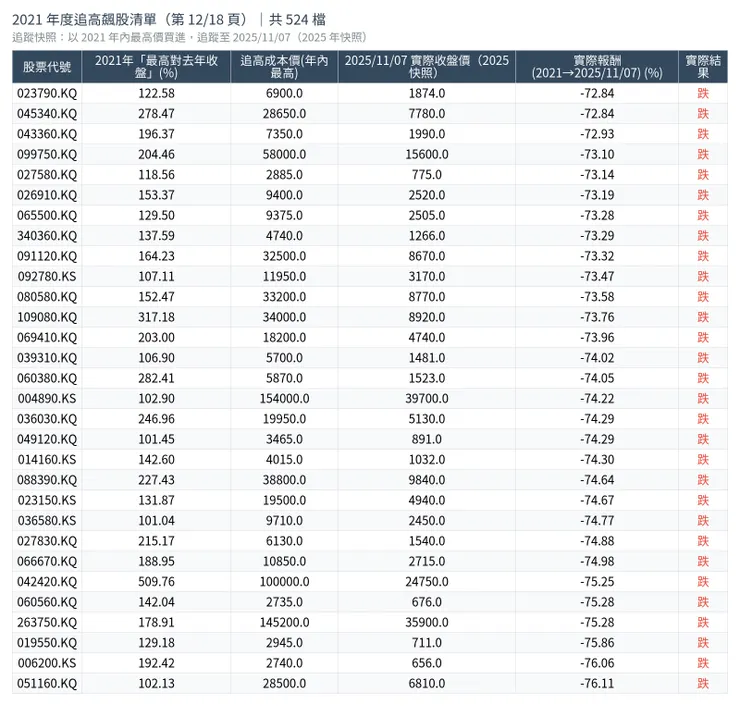Click the 跌 result in 023790.KQ row
Viewport: 740px width, 706px height.
click(x=703, y=93)
